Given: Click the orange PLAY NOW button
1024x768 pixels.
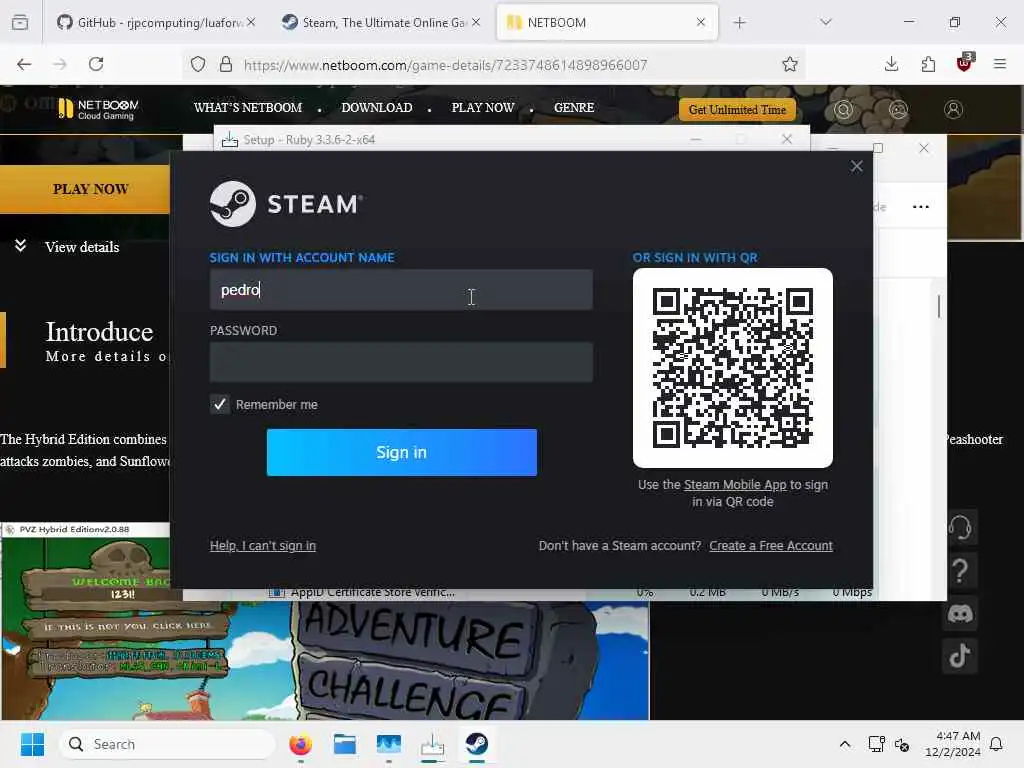Looking at the screenshot, I should tap(85, 189).
